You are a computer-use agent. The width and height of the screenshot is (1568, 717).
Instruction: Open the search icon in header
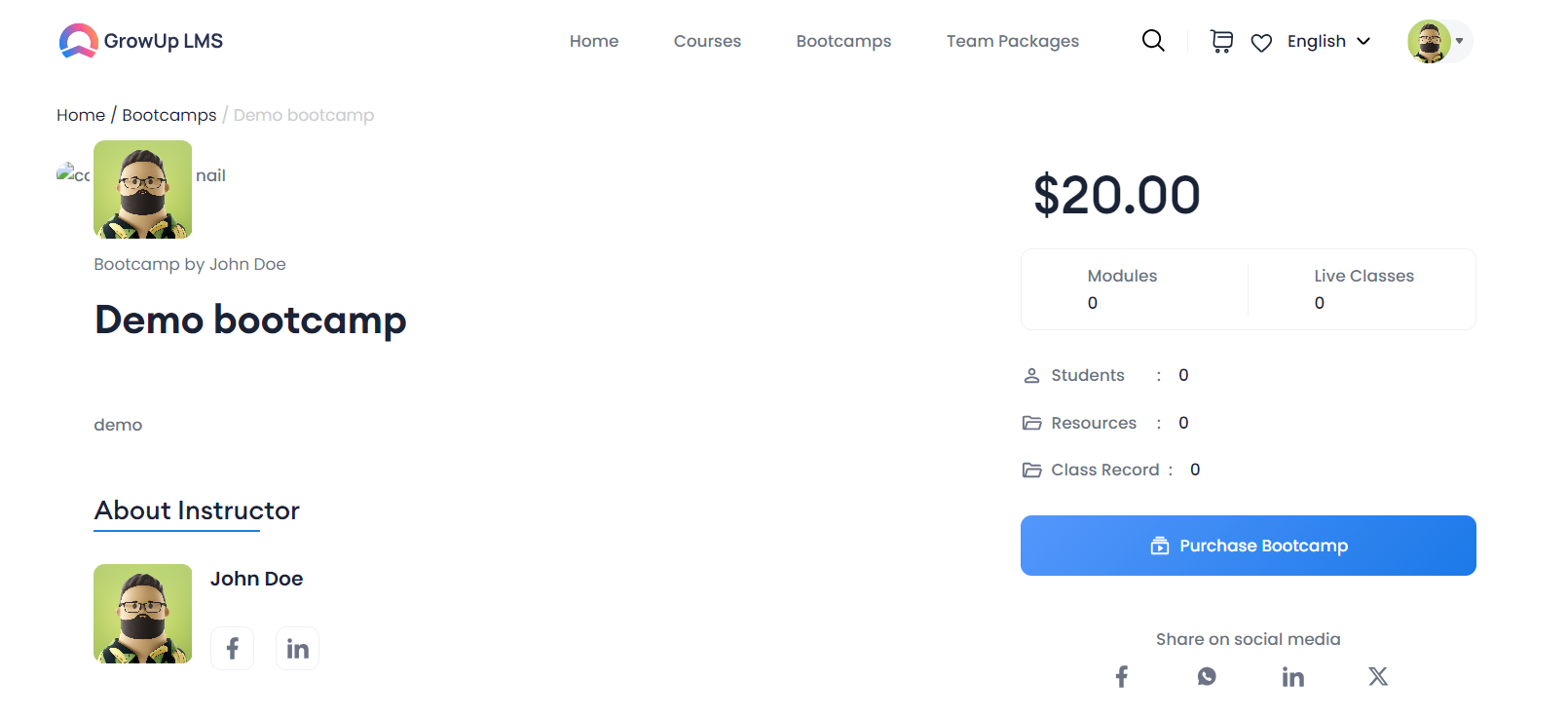coord(1153,41)
